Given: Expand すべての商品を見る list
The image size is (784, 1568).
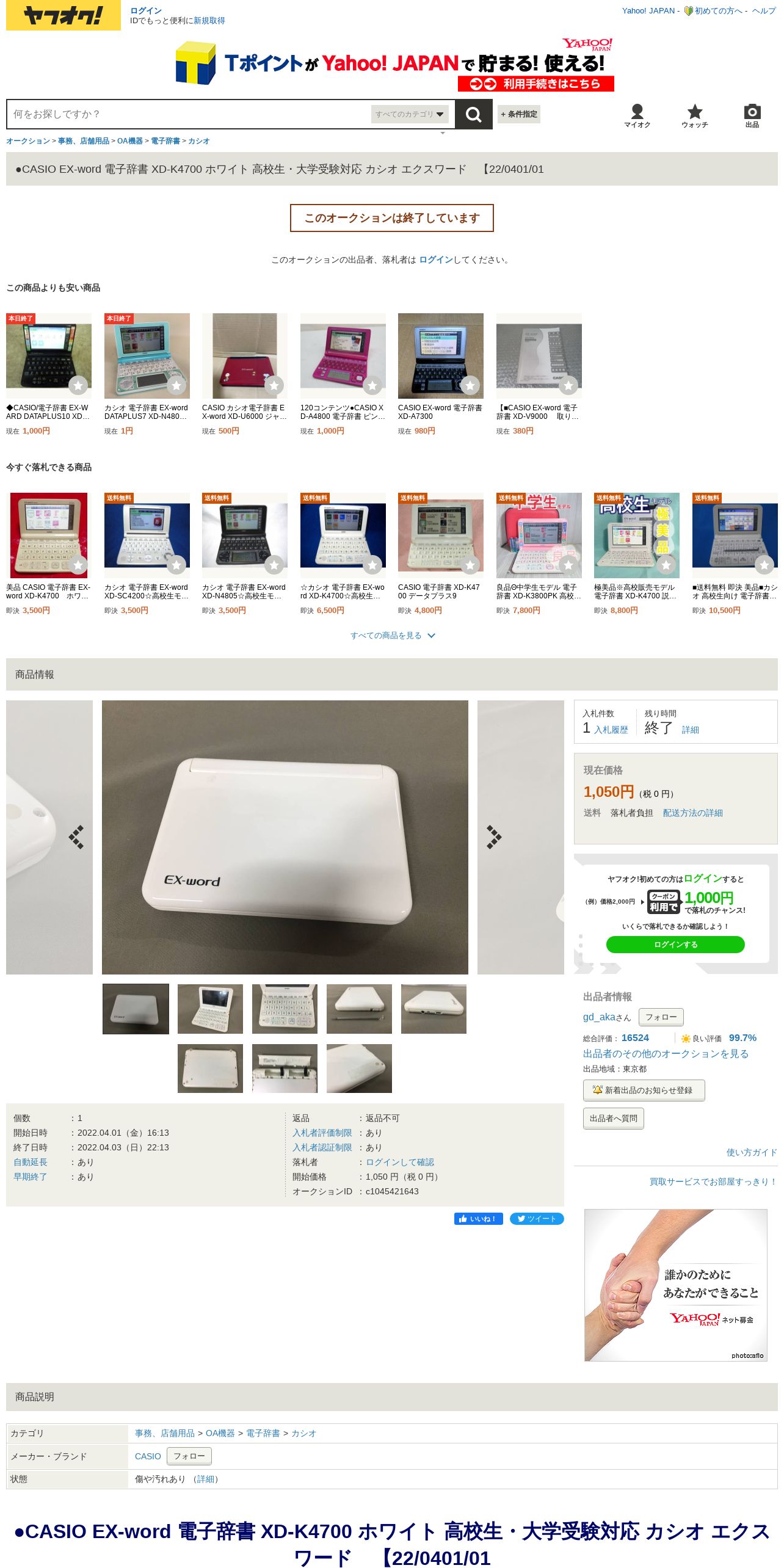Looking at the screenshot, I should click(x=392, y=636).
